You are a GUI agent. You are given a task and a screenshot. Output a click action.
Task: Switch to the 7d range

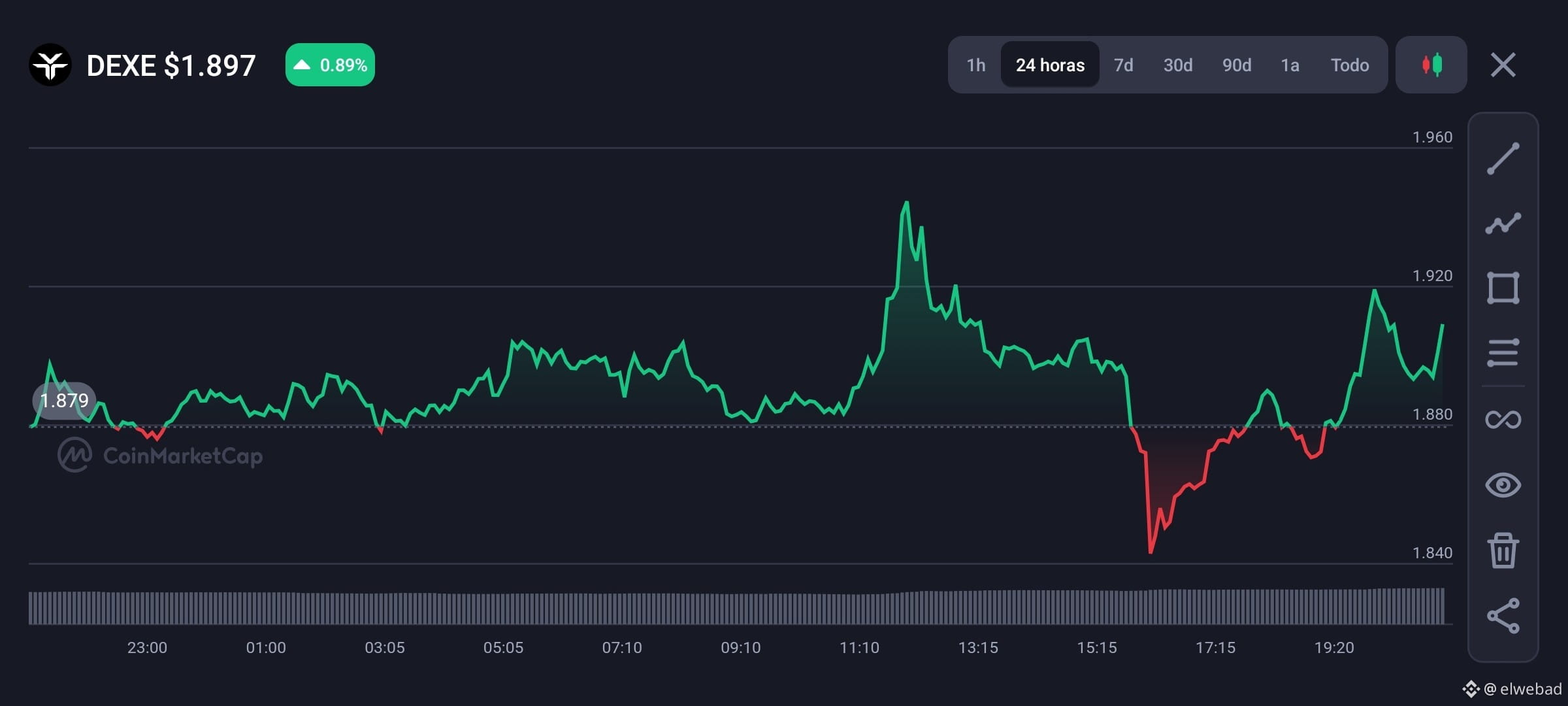coord(1123,65)
